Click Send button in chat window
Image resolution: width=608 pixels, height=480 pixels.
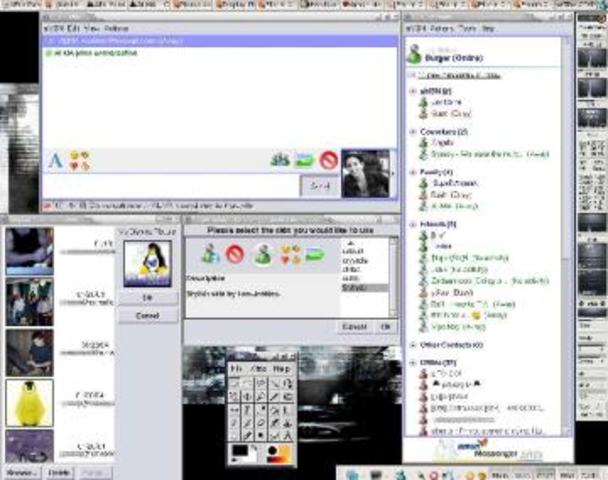point(320,186)
